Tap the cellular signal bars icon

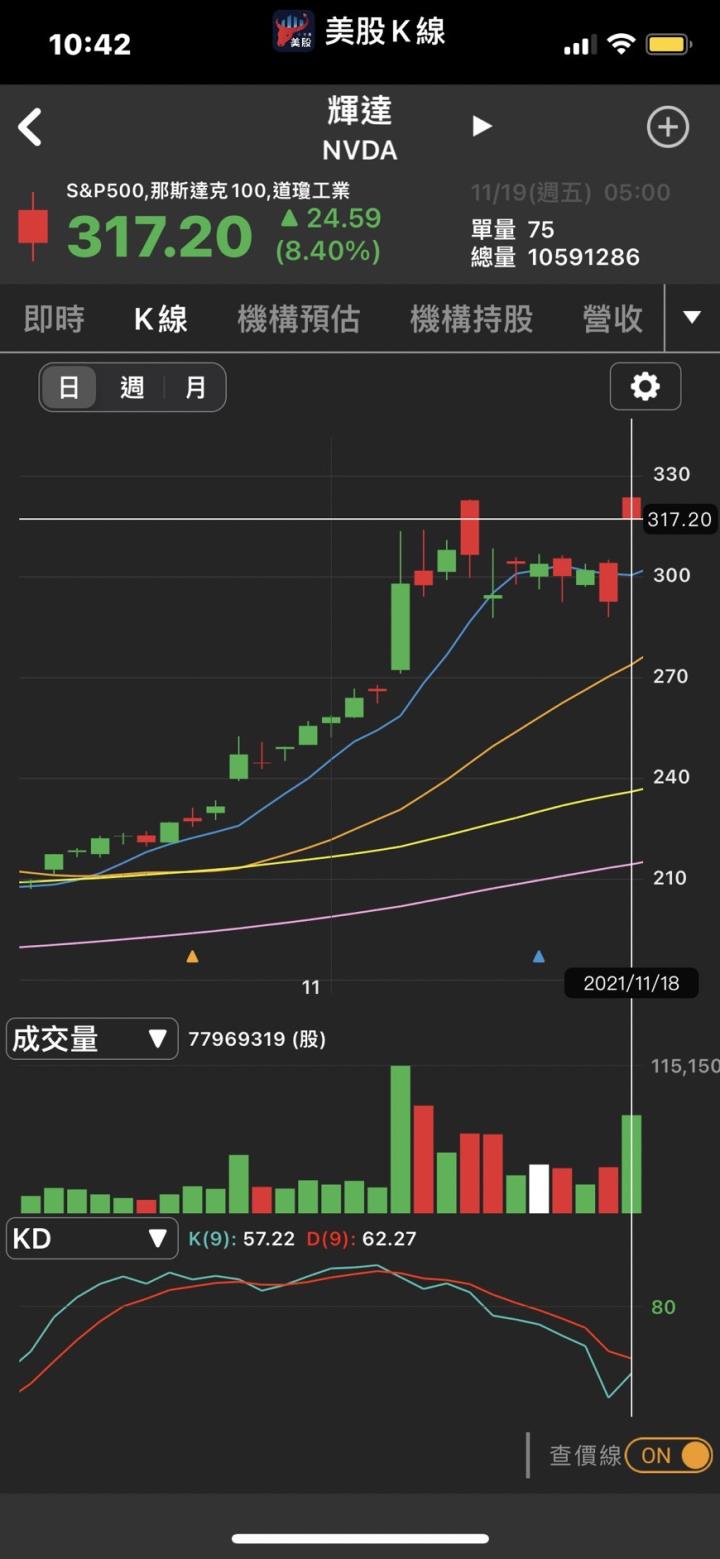tap(579, 45)
